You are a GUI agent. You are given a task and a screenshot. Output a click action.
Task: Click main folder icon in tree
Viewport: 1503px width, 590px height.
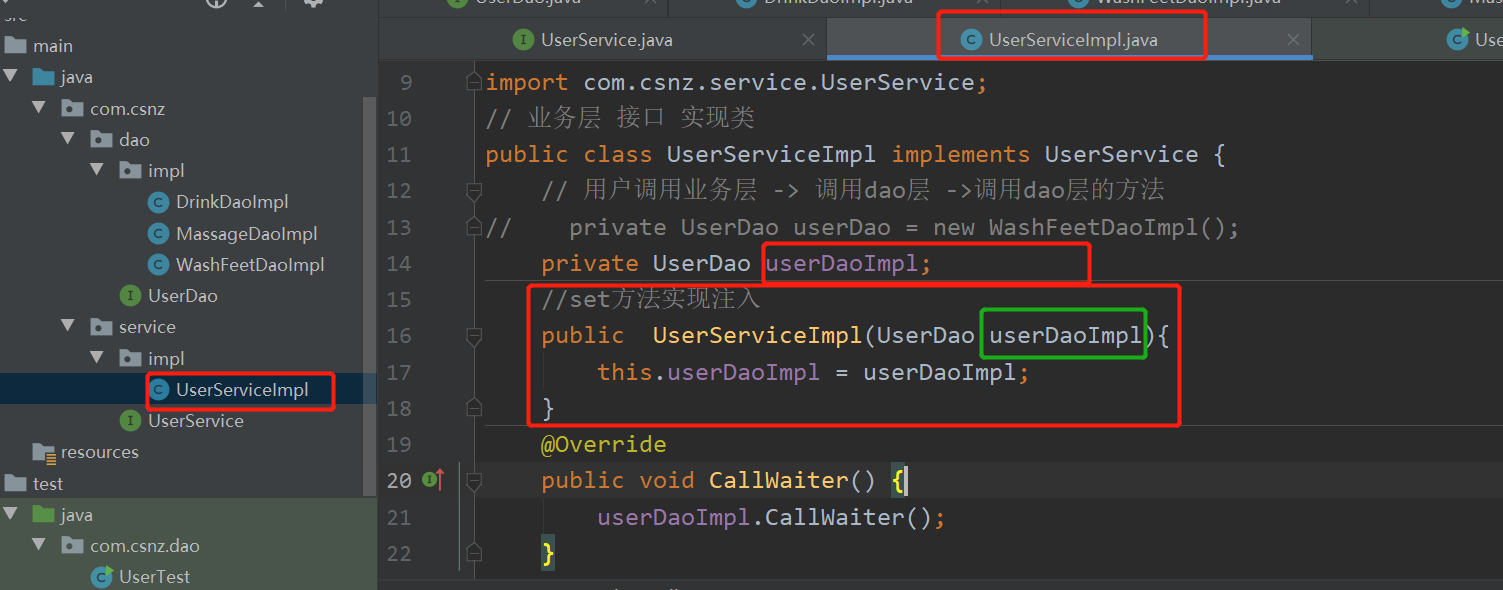click(15, 46)
